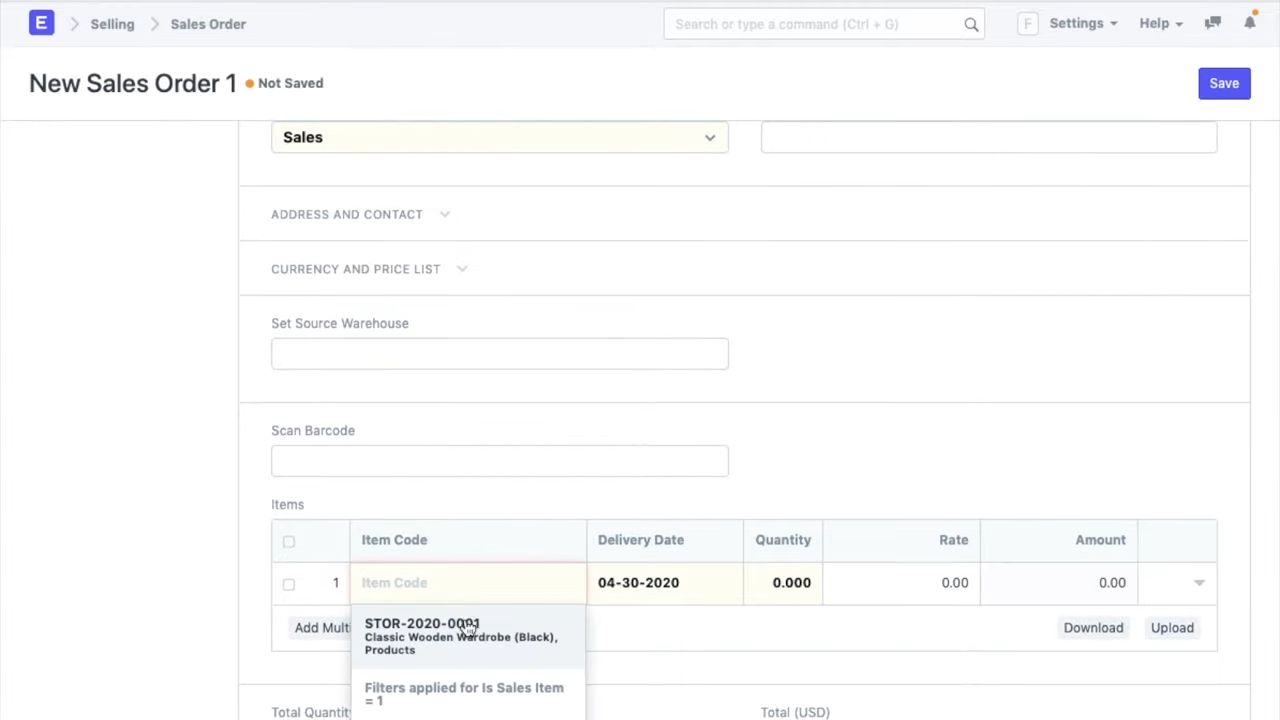Screen dimensions: 1280x720
Task: Open the Help menu
Action: [1154, 23]
